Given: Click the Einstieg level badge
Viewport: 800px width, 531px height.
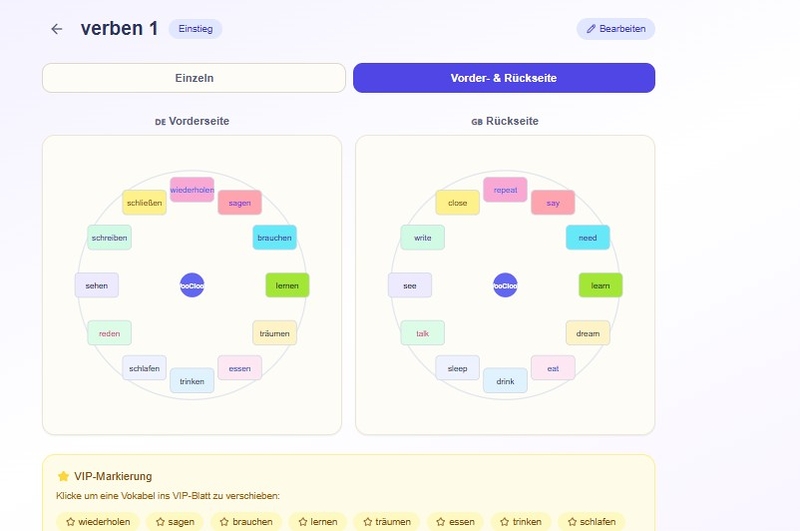Looking at the screenshot, I should click(195, 29).
